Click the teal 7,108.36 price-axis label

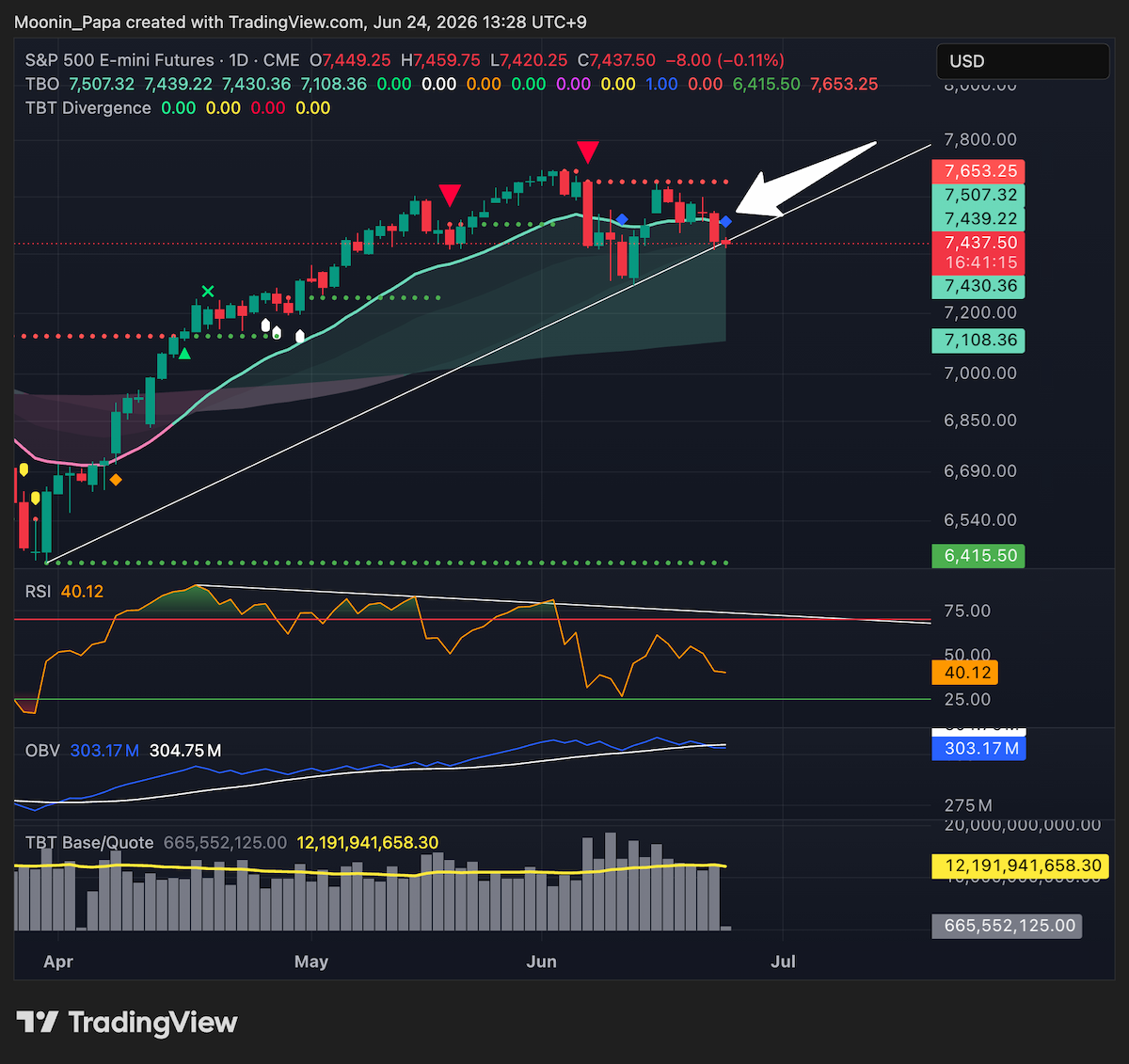tap(978, 340)
